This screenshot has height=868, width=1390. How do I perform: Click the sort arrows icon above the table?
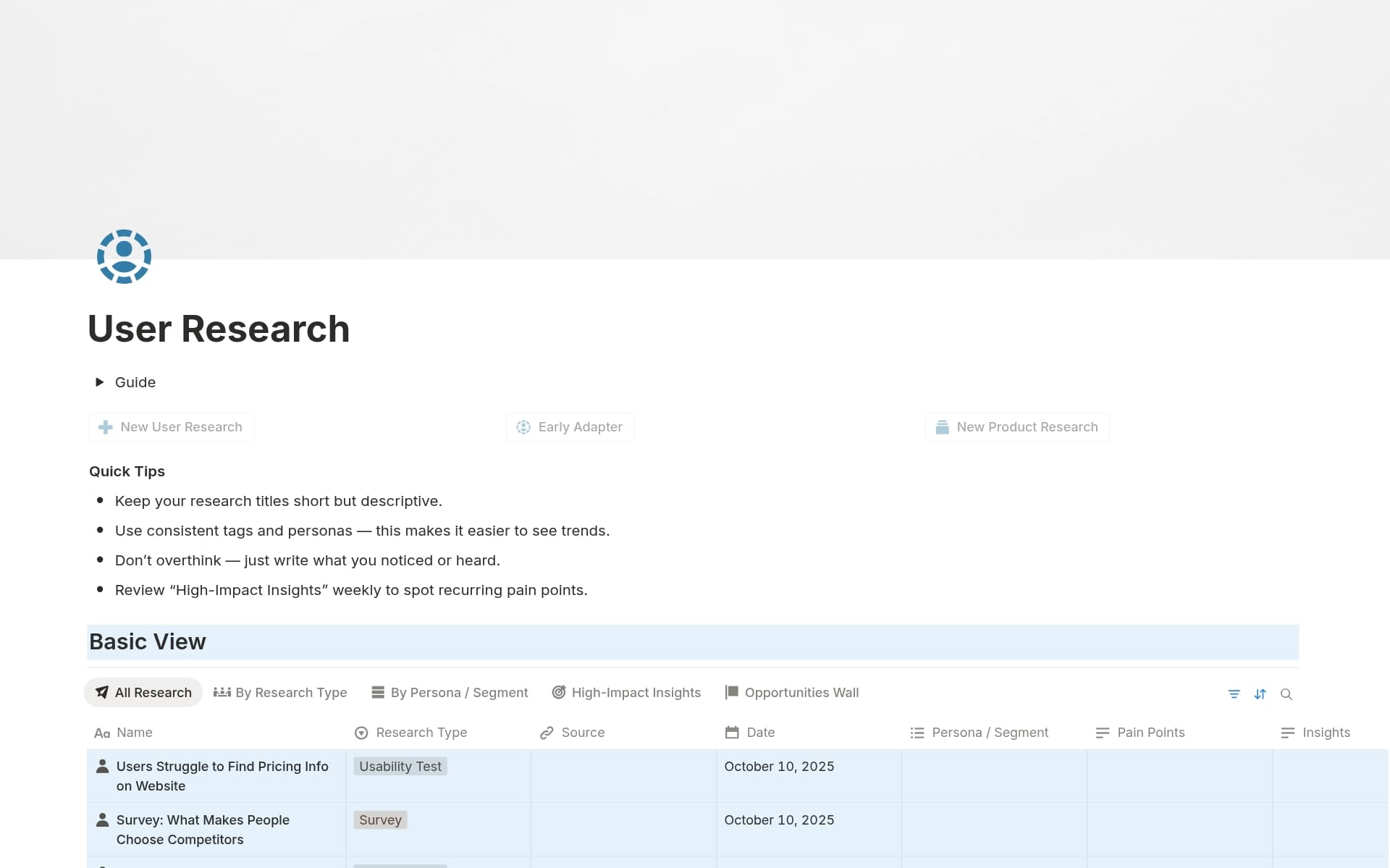click(x=1260, y=694)
